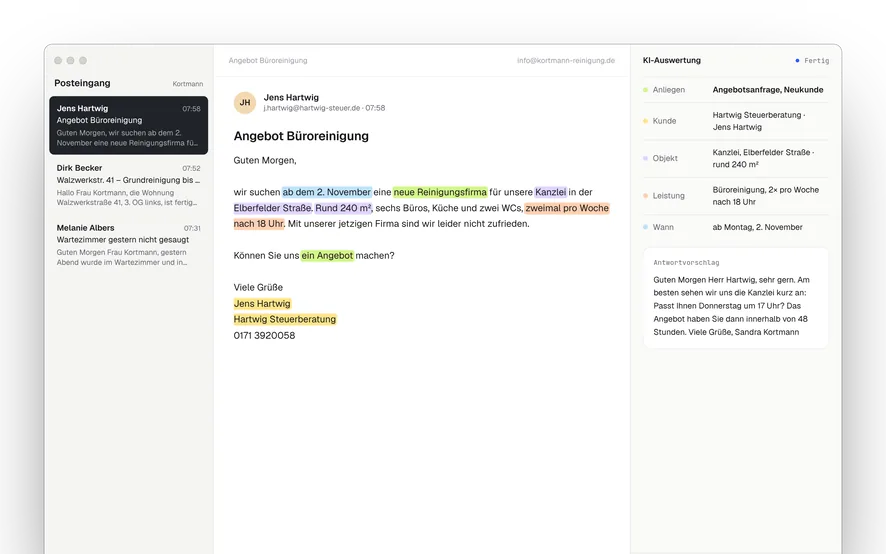Screen dimensions: 886x554
Task: Click the highlighted phrase 'neue Reinigungsfirma'
Action: 440,192
